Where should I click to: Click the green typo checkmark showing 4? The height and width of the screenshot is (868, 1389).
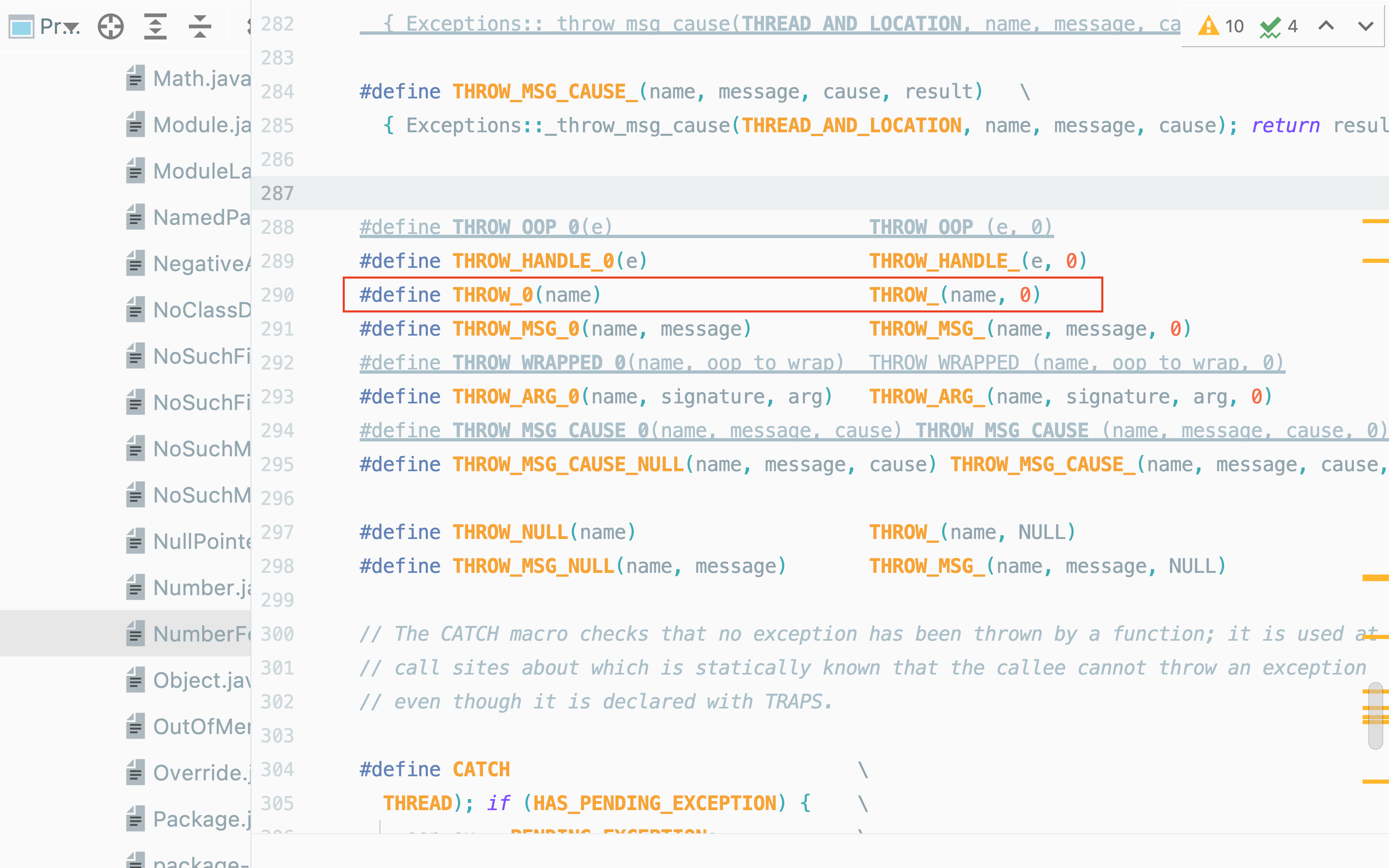pyautogui.click(x=1279, y=26)
